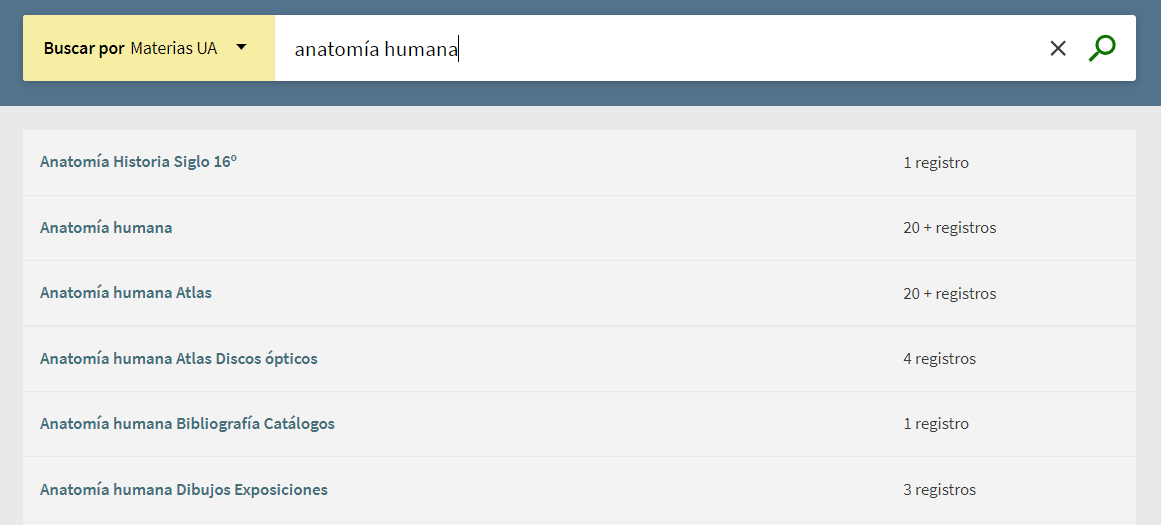Select Anatomía humana Dibujos Exposiciones
1161x525 pixels.
pos(184,490)
